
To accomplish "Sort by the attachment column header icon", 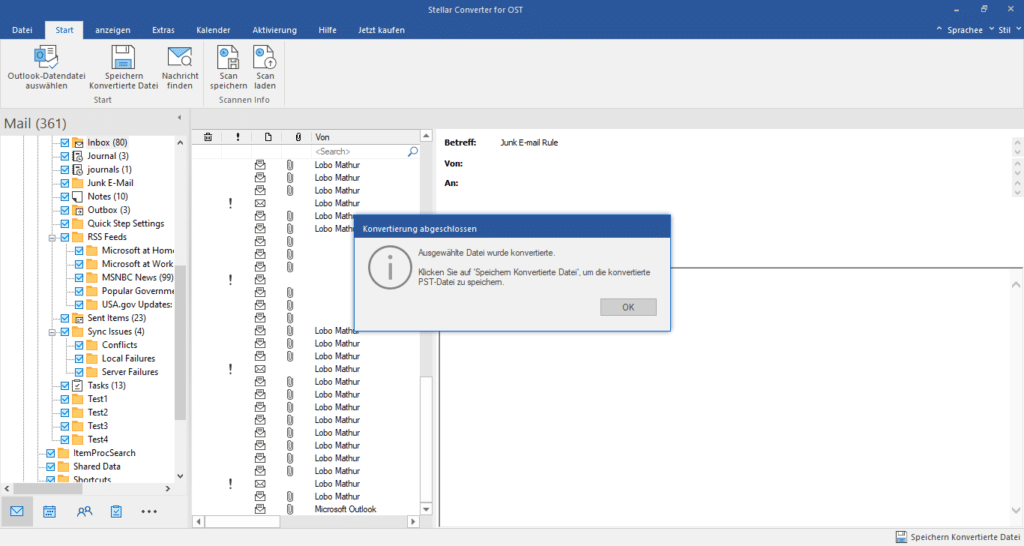I will tap(298, 136).
